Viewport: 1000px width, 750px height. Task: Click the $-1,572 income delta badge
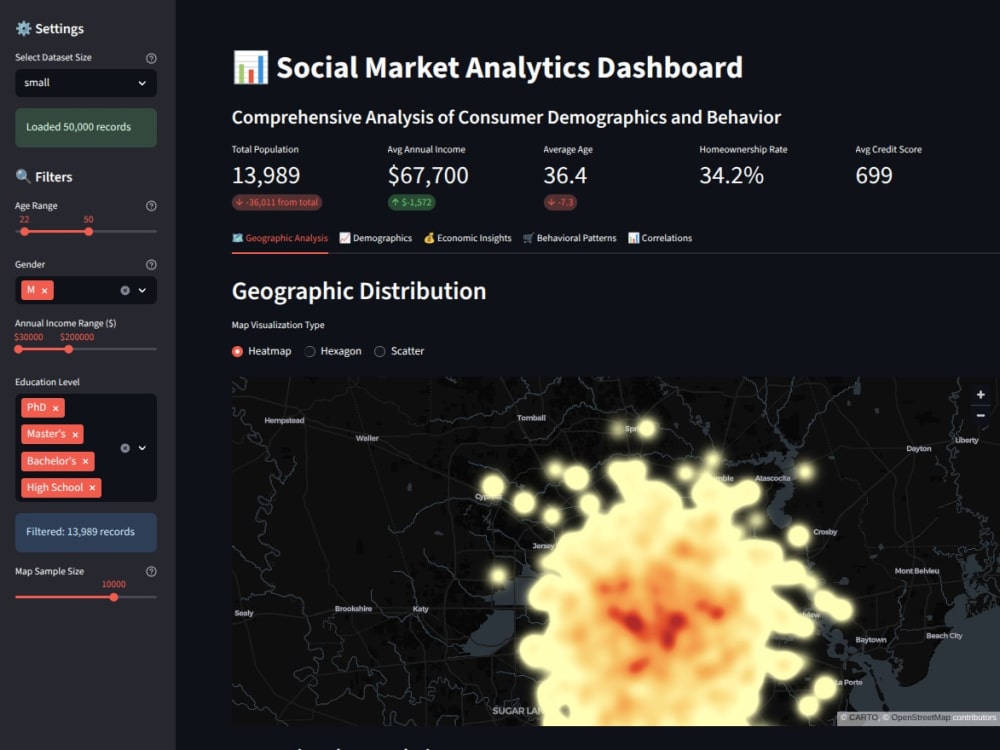[x=412, y=203]
